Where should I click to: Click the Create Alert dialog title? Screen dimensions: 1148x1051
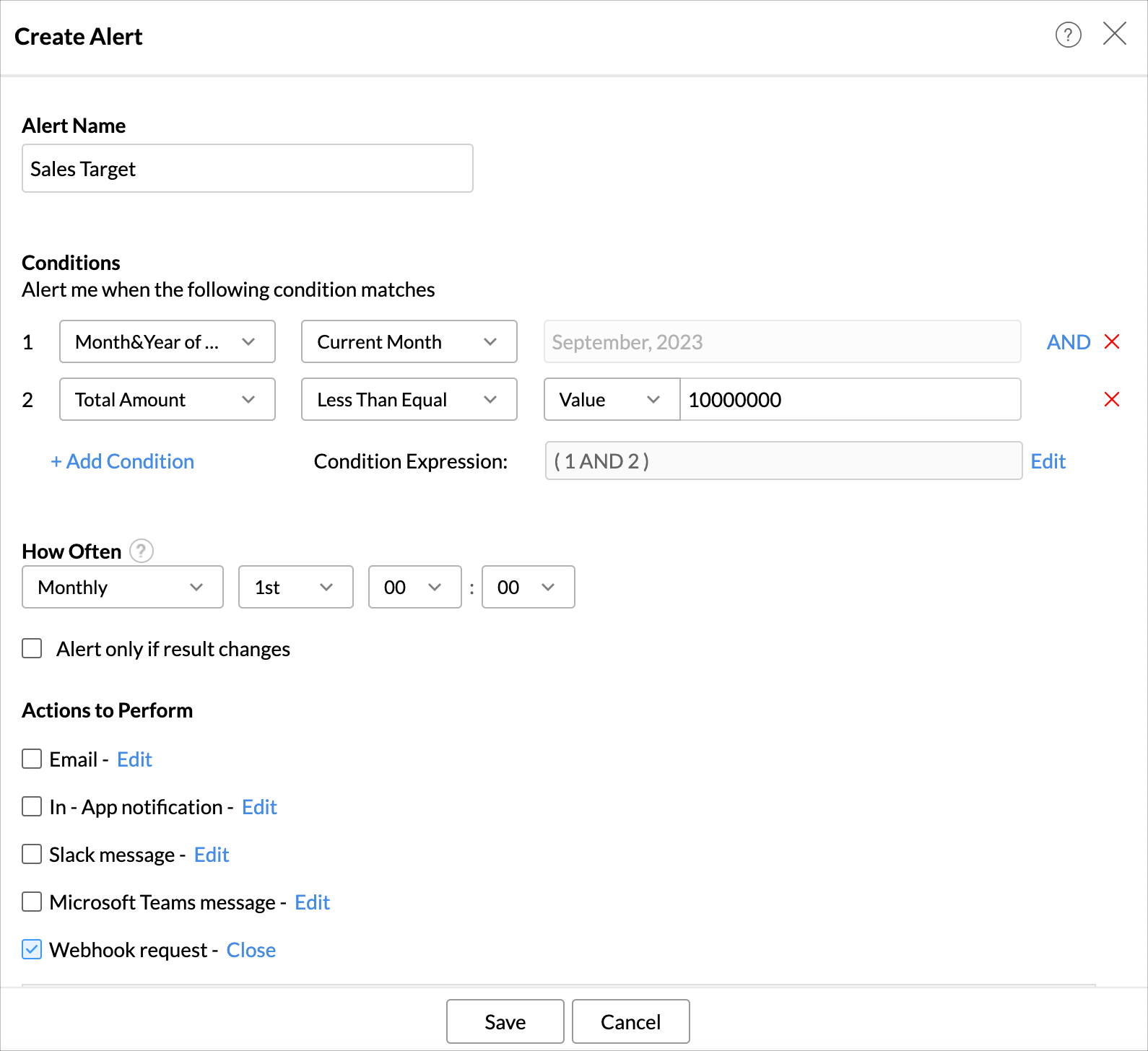click(79, 37)
